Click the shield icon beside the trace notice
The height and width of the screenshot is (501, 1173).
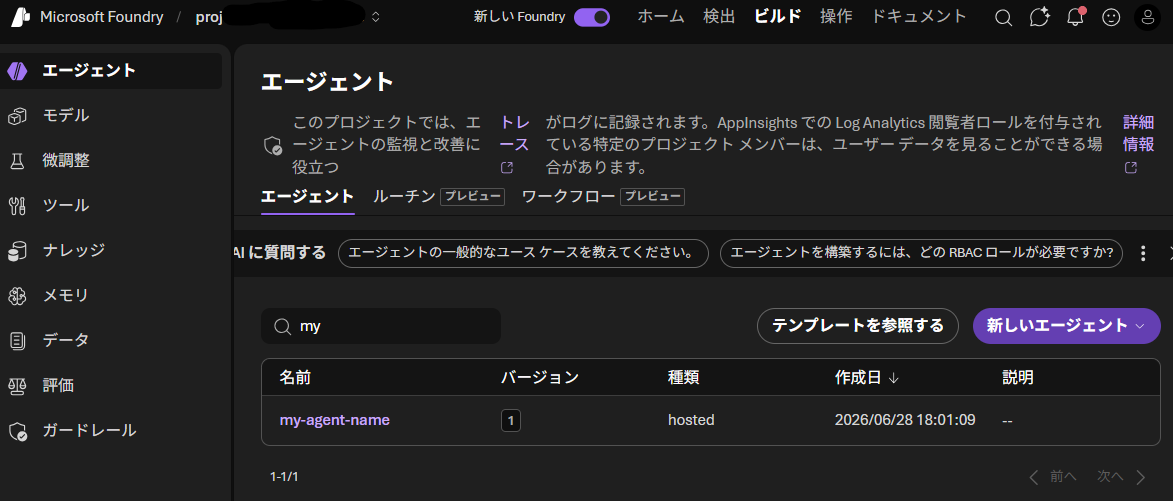pyautogui.click(x=273, y=145)
